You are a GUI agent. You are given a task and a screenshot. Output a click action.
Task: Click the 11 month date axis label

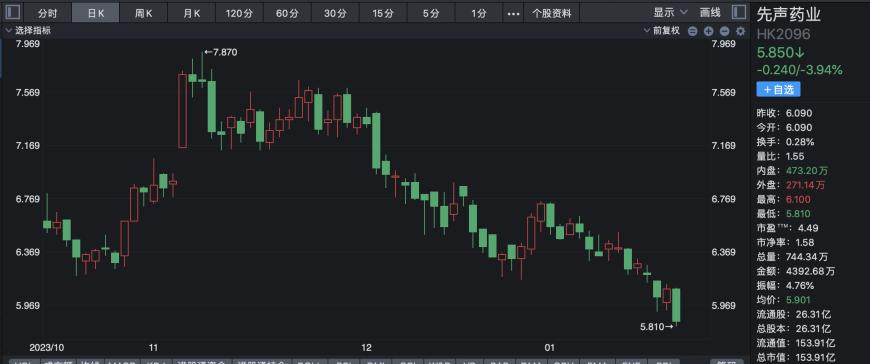[154, 347]
